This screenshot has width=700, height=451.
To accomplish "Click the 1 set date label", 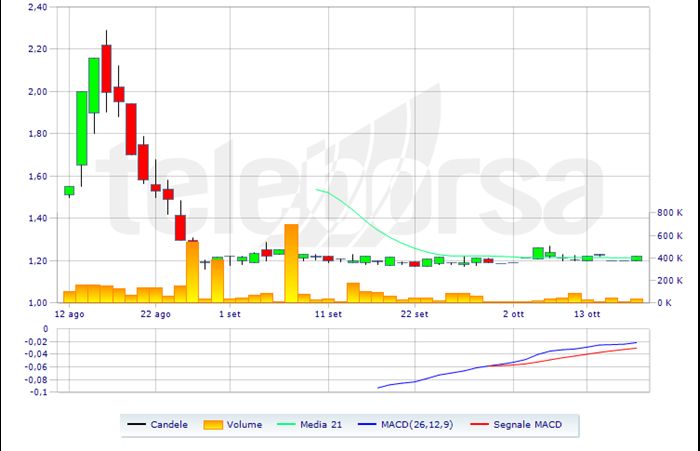I will point(229,314).
